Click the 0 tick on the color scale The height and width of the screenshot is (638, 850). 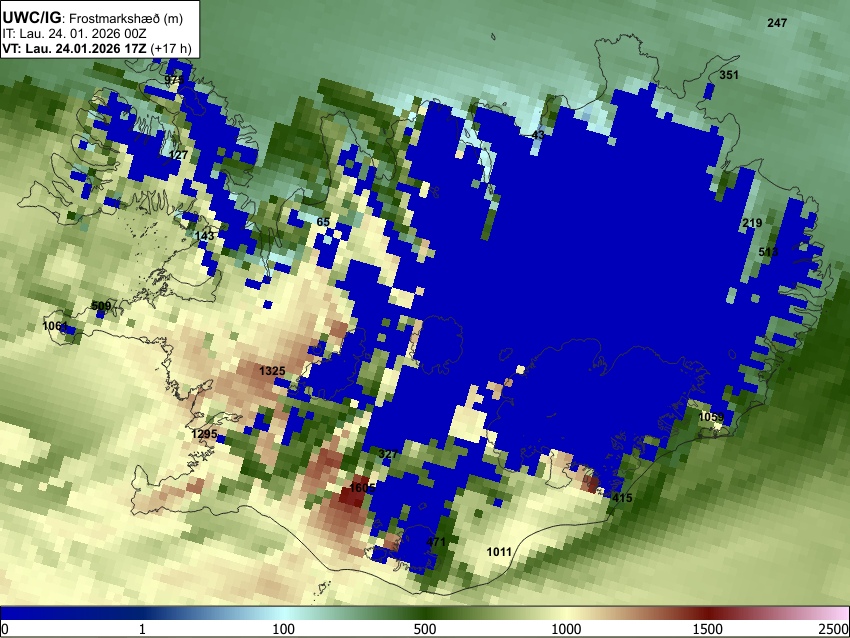pyautogui.click(x=5, y=629)
